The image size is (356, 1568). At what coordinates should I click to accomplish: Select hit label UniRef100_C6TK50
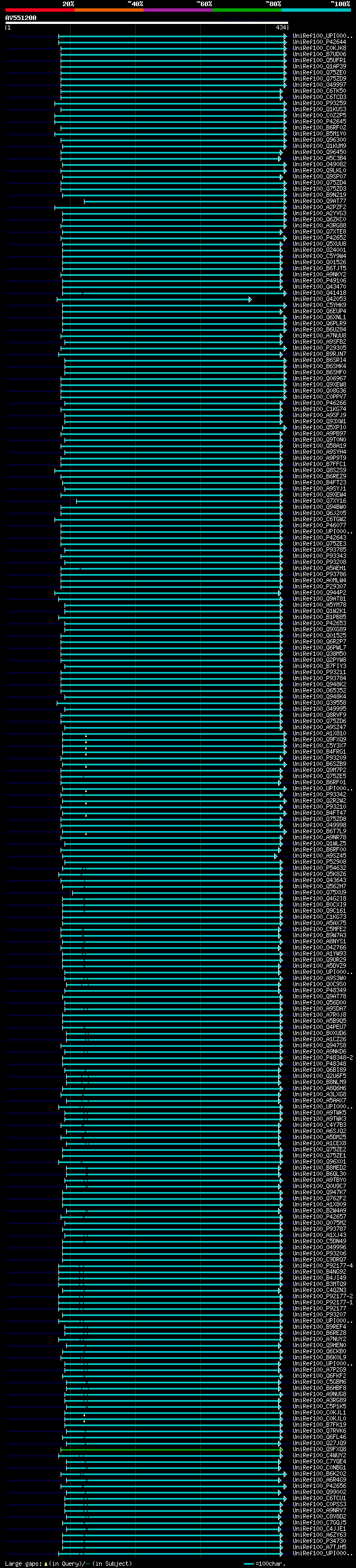pyautogui.click(x=319, y=91)
